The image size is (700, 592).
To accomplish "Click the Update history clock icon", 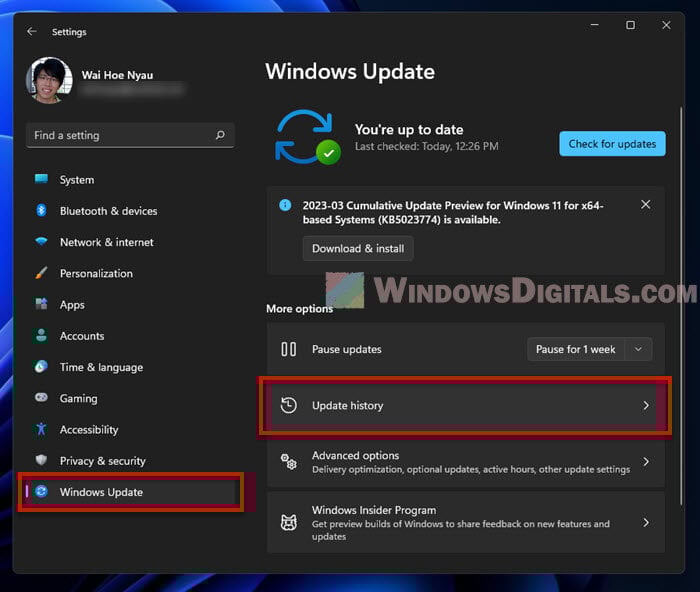I will (288, 405).
